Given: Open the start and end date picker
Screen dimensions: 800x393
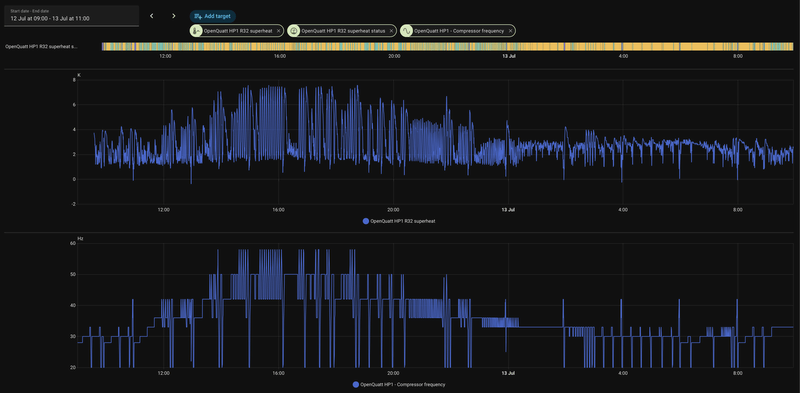Looking at the screenshot, I should click(71, 15).
